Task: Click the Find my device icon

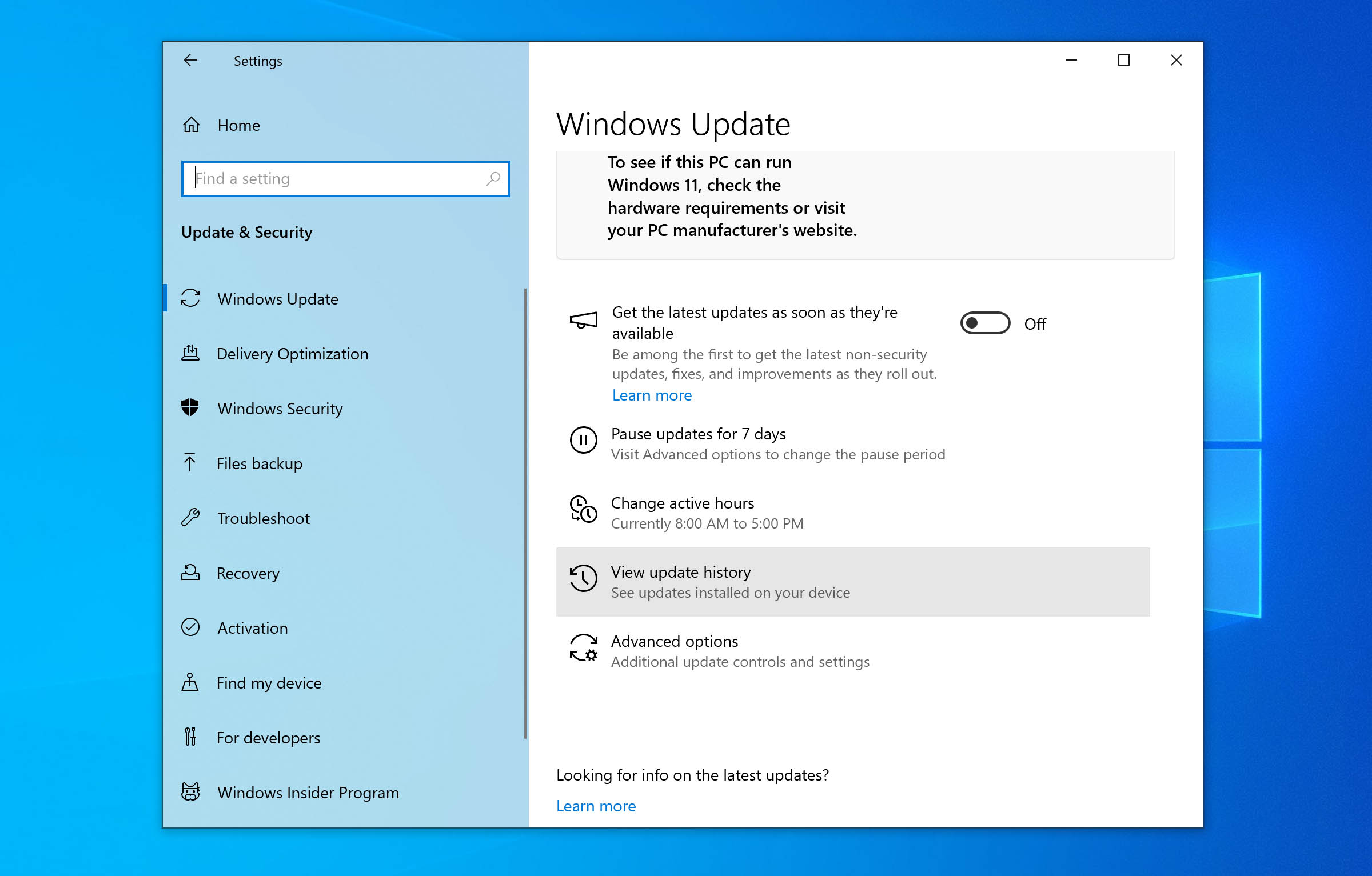Action: pyautogui.click(x=190, y=682)
